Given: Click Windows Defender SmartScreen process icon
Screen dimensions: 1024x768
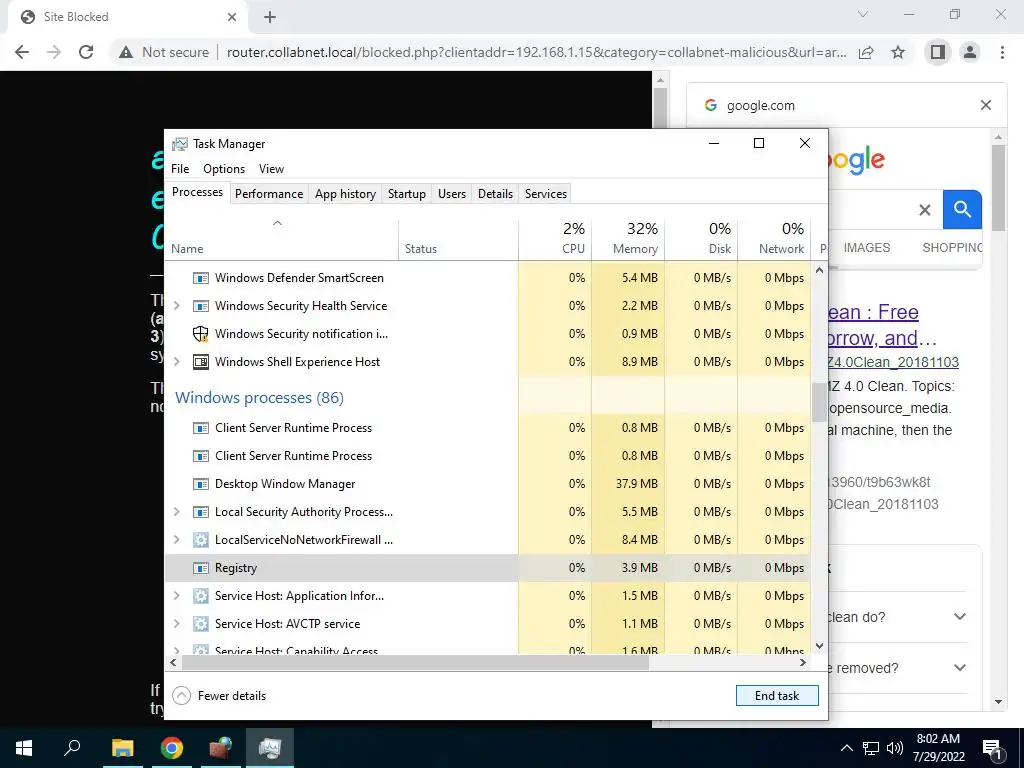Looking at the screenshot, I should click(x=200, y=278).
